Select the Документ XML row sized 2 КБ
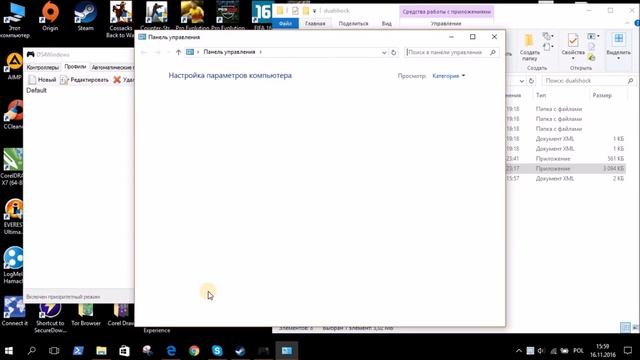 coord(565,178)
